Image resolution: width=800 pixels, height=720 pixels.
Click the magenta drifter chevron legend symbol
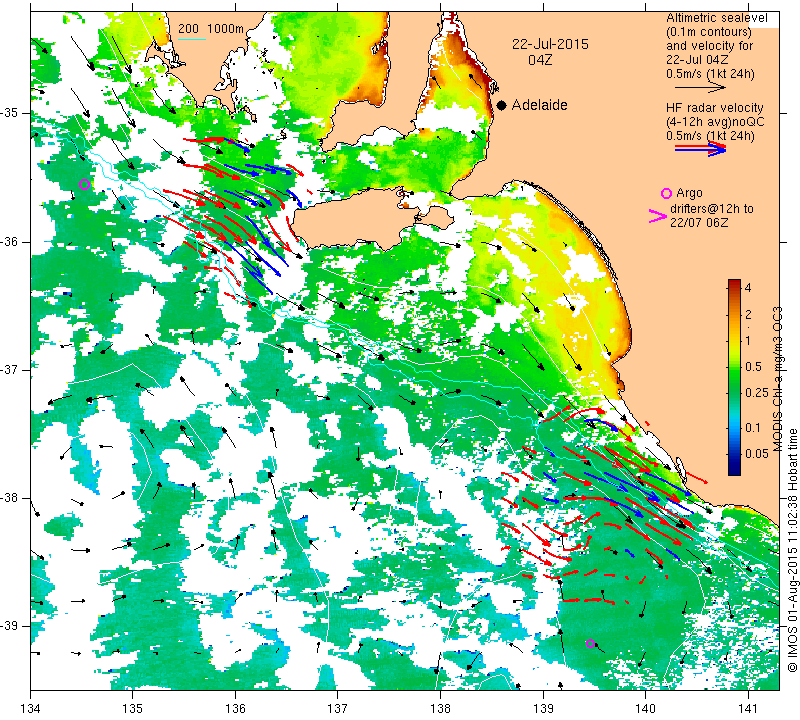657,216
